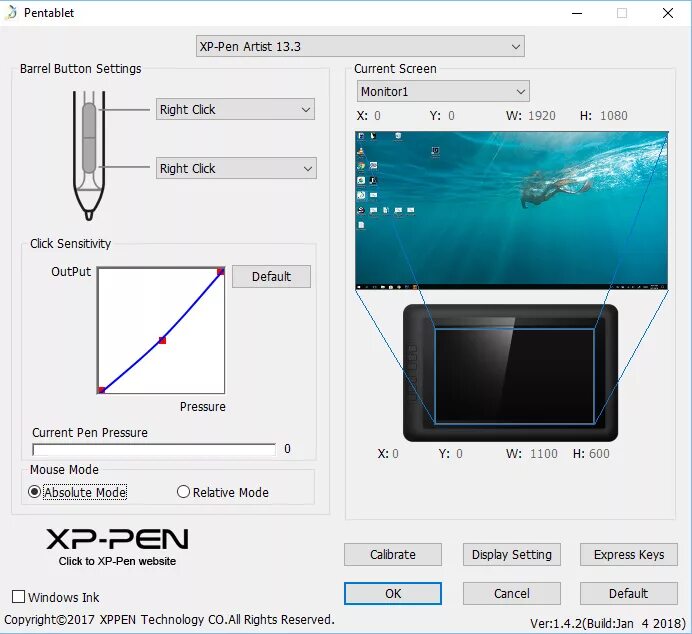This screenshot has width=692, height=634.
Task: Click the tablet active area blue rectangle
Action: 515,376
